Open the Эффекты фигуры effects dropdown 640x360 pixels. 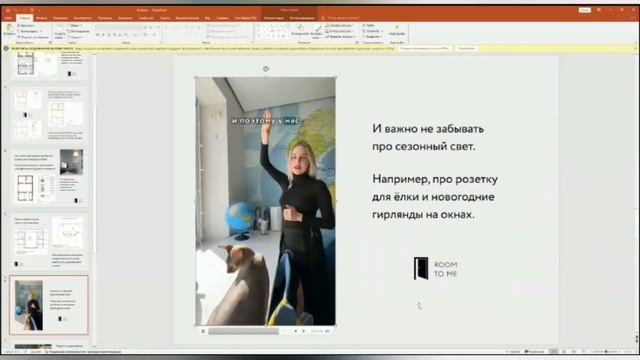(340, 37)
